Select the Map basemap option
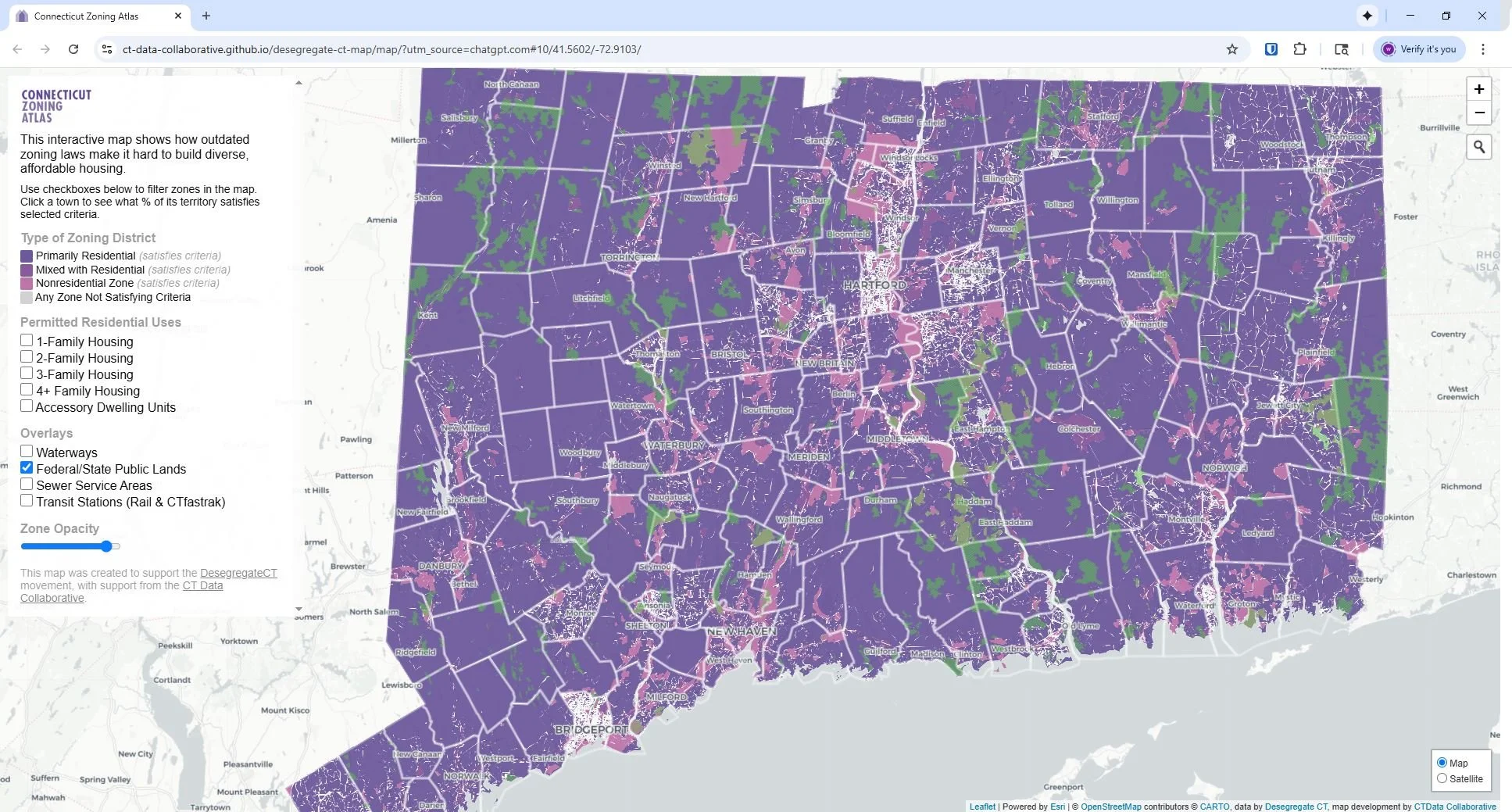 [1442, 763]
